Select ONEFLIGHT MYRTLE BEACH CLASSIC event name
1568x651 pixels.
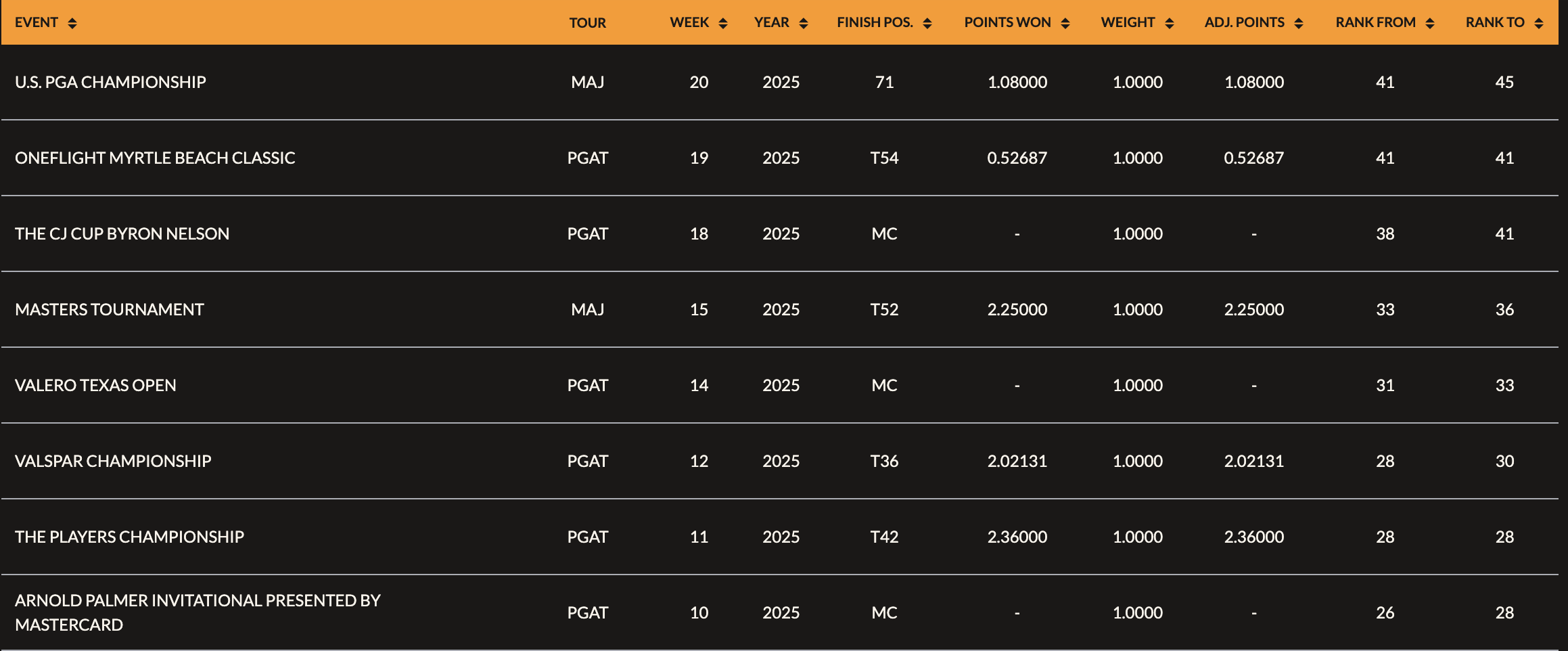coord(155,158)
